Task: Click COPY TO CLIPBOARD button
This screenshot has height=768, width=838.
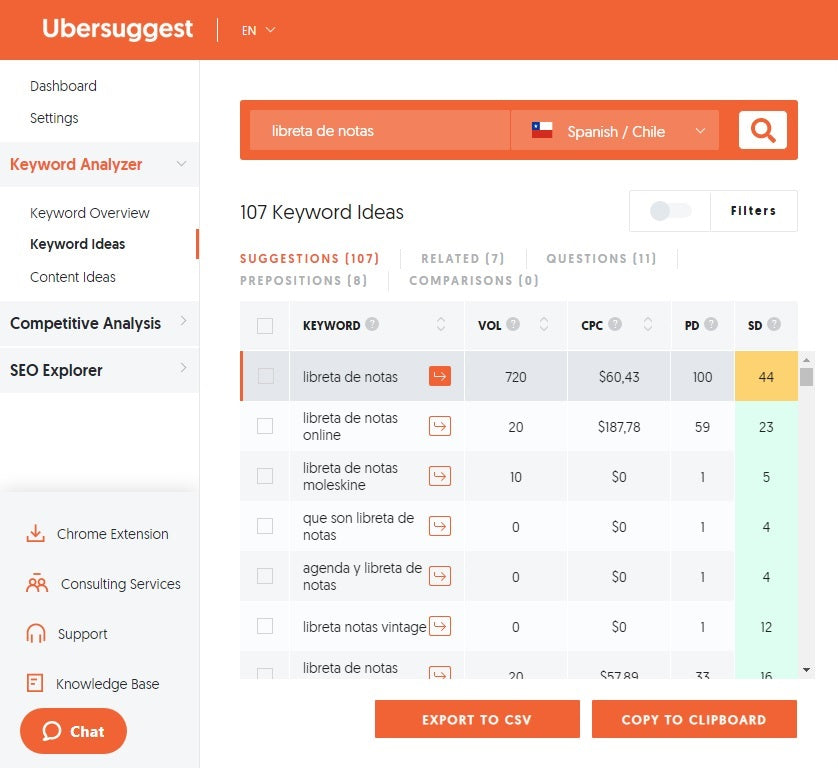Action: pyautogui.click(x=694, y=719)
